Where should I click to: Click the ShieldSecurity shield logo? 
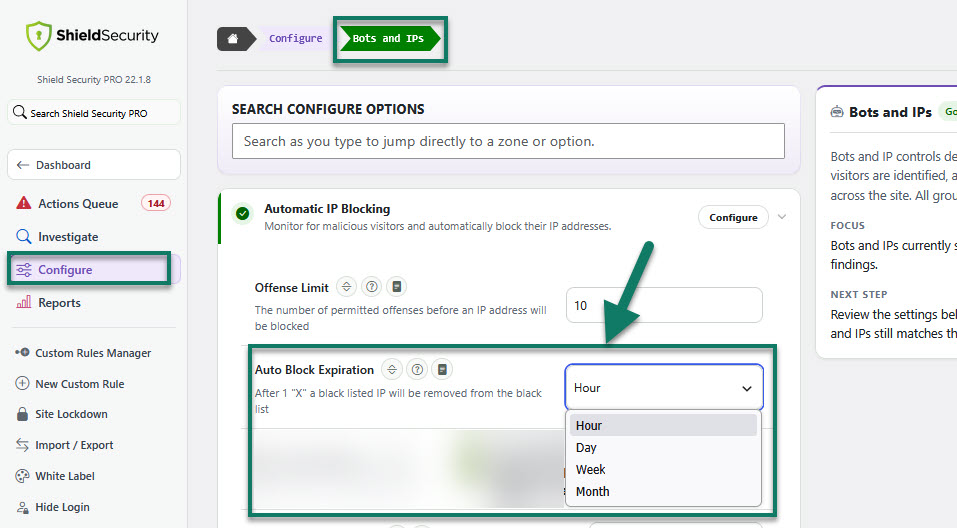(x=38, y=36)
